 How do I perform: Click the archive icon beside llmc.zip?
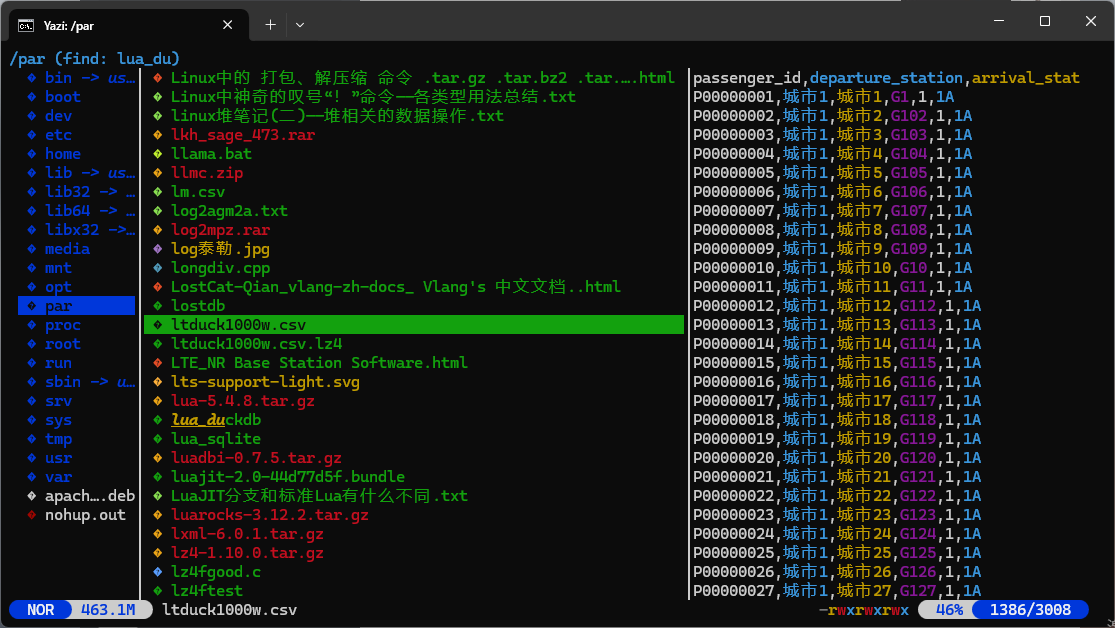tap(158, 173)
